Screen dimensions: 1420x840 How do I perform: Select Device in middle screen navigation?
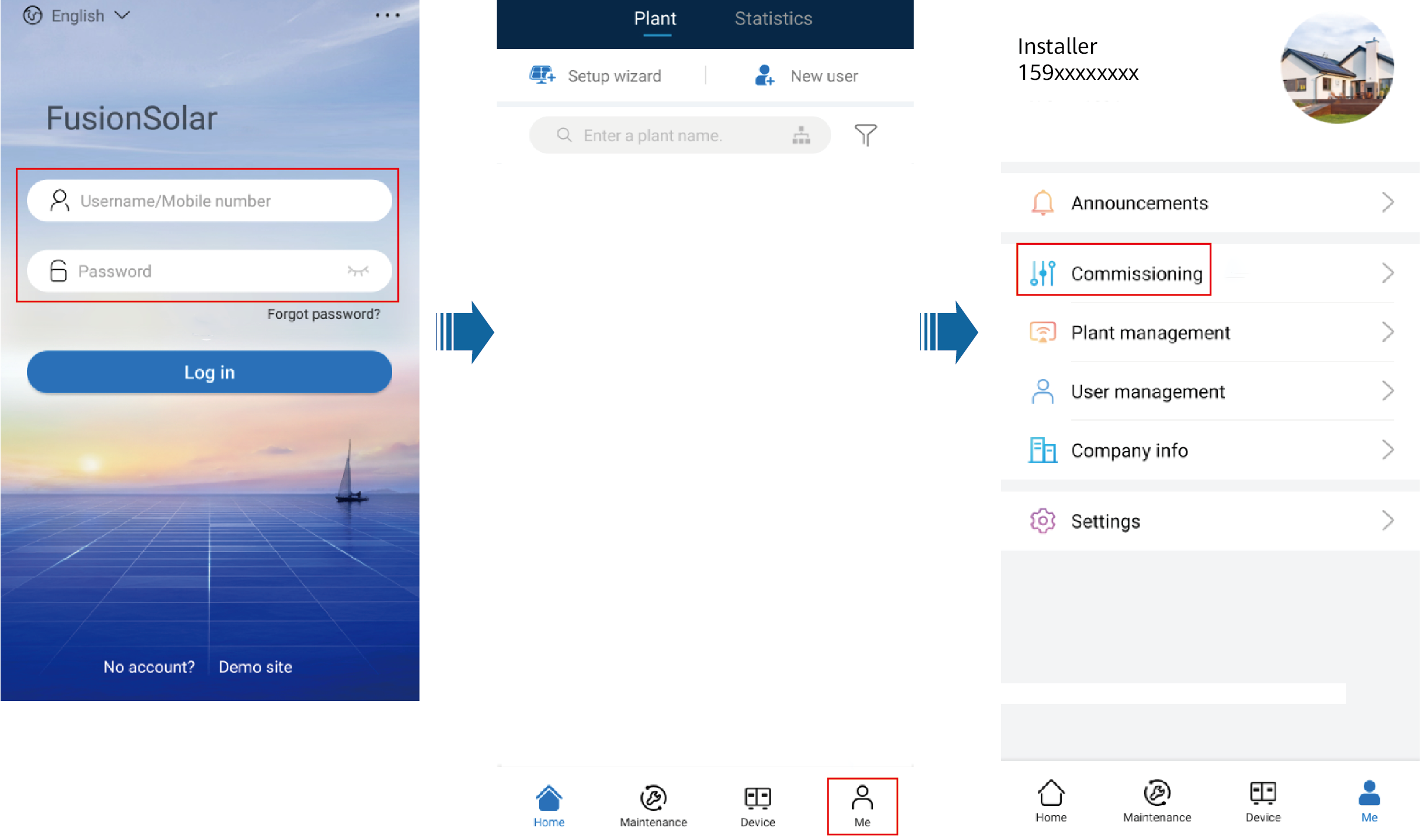[757, 806]
